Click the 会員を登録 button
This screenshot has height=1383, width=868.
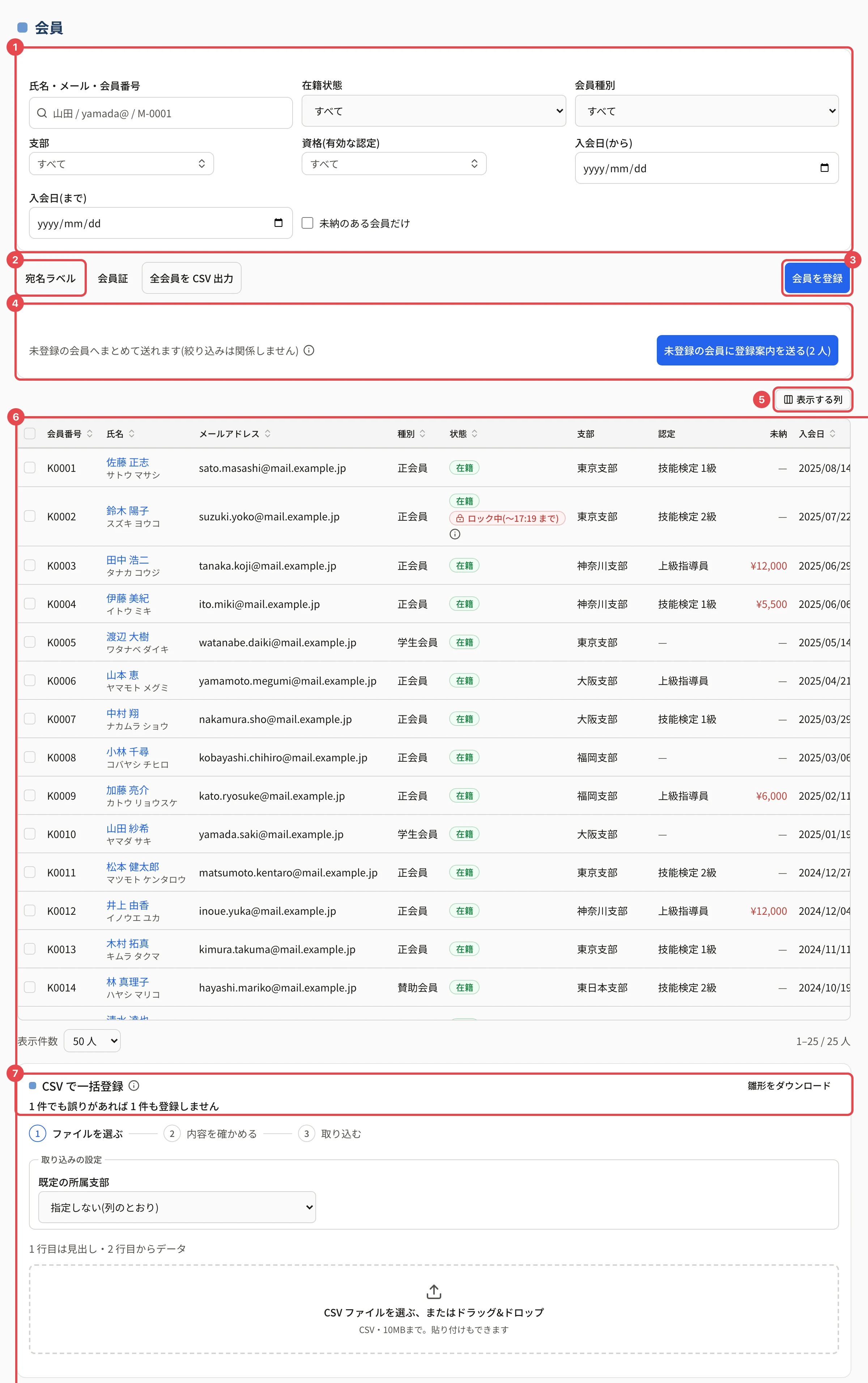click(817, 278)
